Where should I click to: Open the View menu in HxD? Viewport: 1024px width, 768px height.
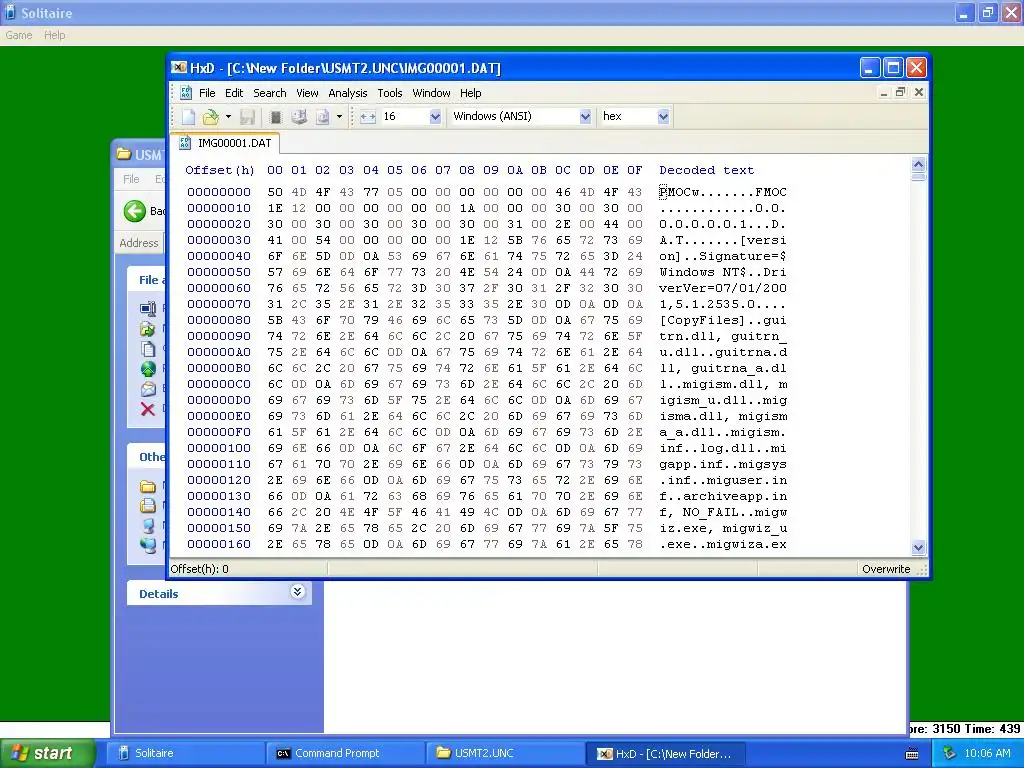point(307,93)
